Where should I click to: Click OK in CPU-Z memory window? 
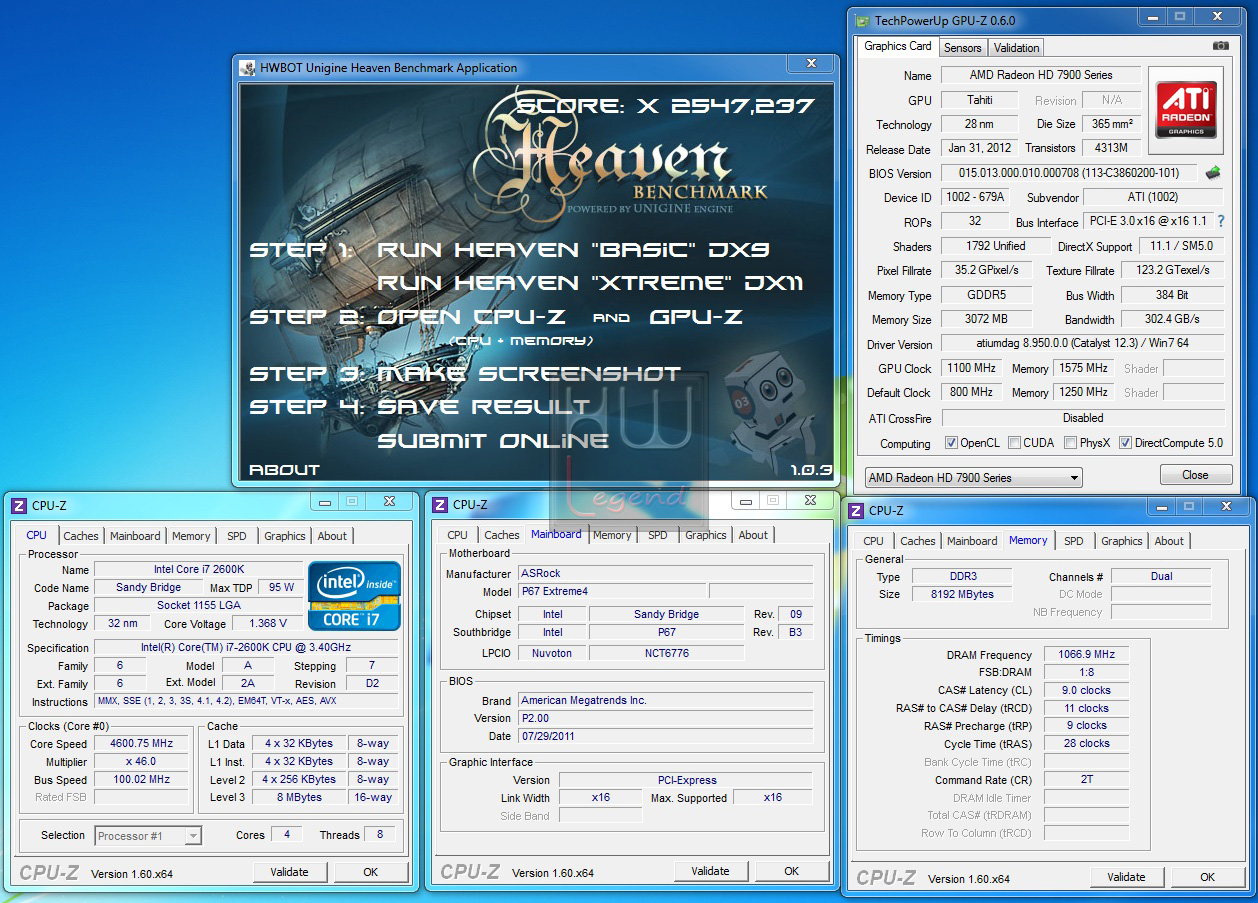(x=1207, y=877)
